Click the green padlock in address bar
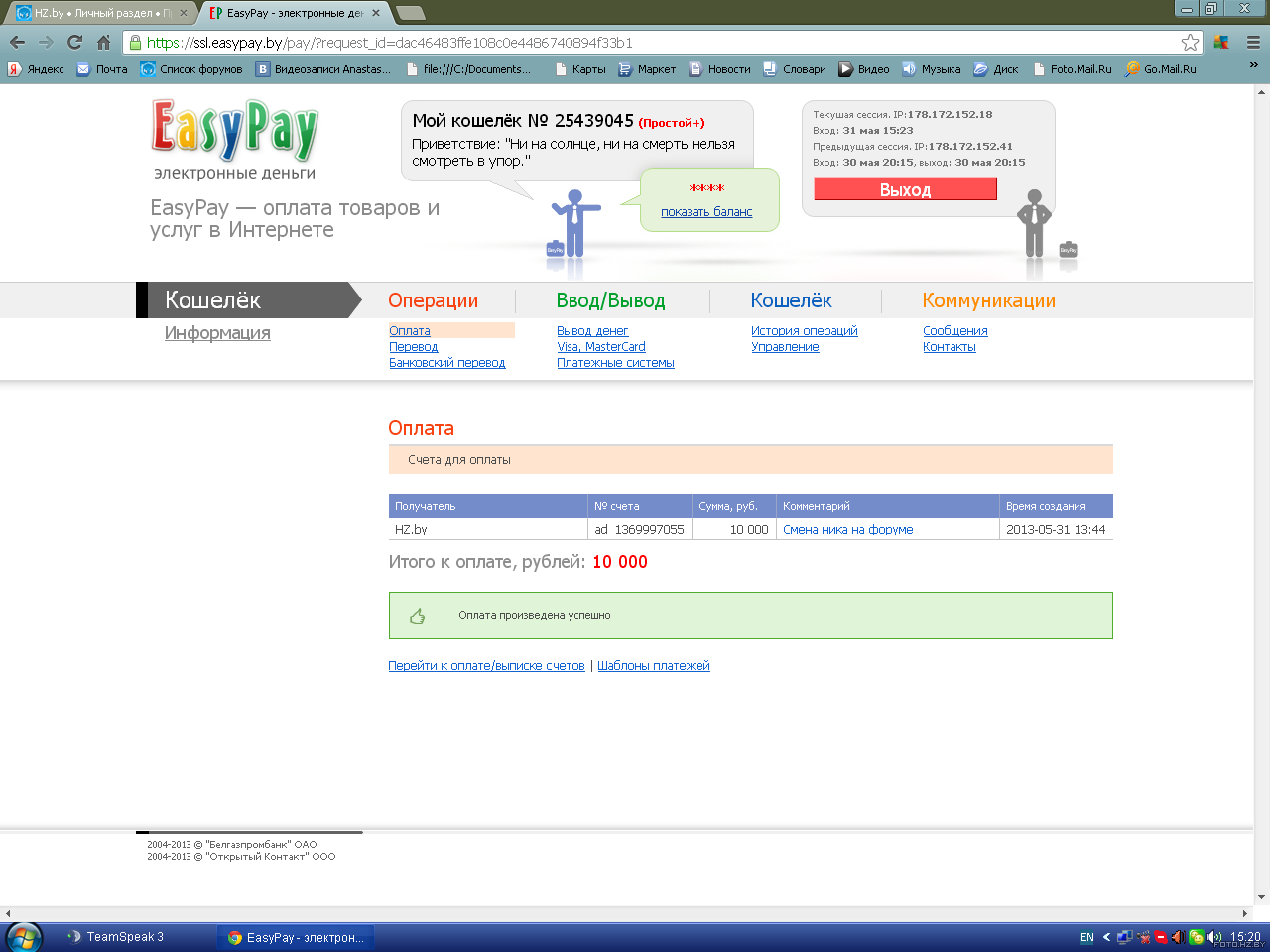The image size is (1270, 952). [x=135, y=42]
